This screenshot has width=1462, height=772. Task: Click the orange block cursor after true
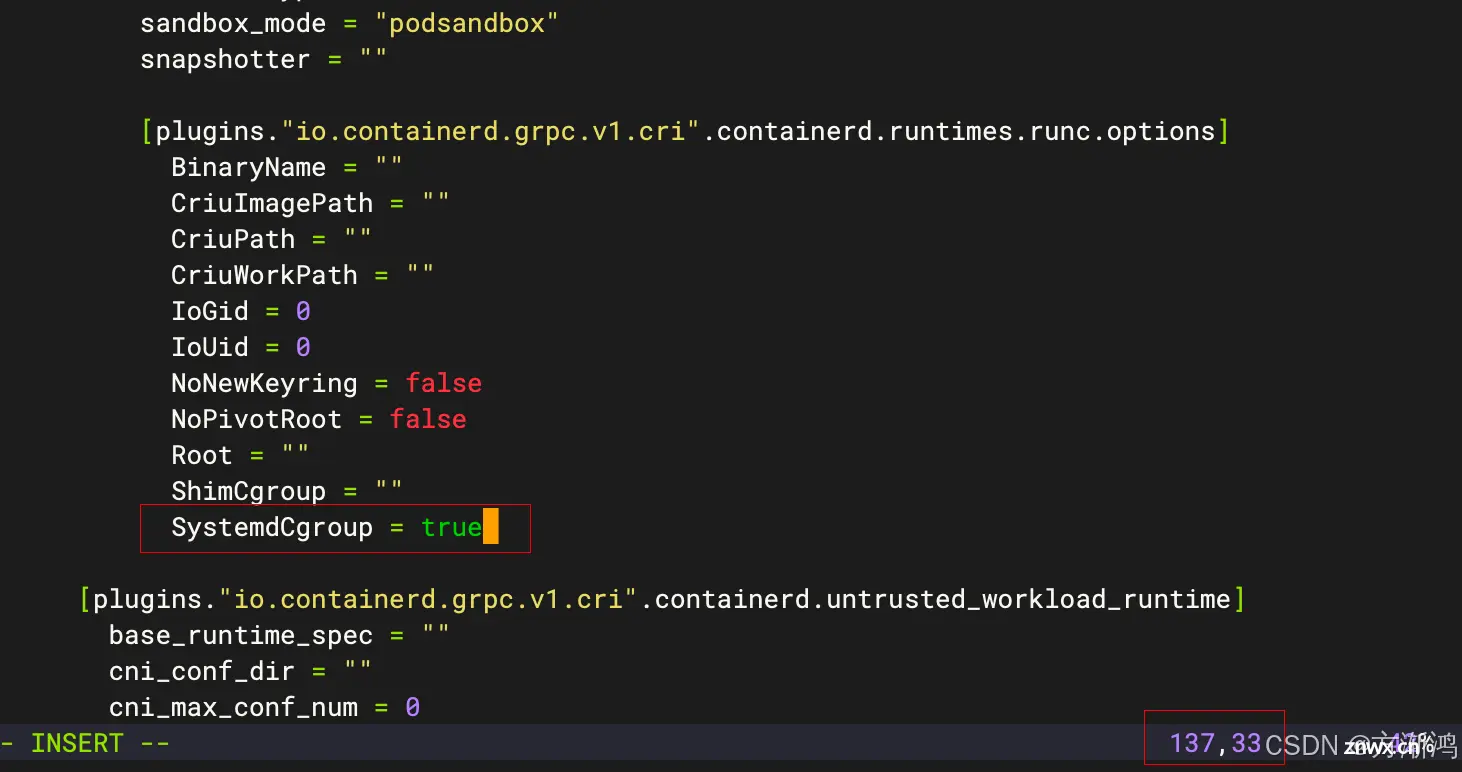click(490, 527)
